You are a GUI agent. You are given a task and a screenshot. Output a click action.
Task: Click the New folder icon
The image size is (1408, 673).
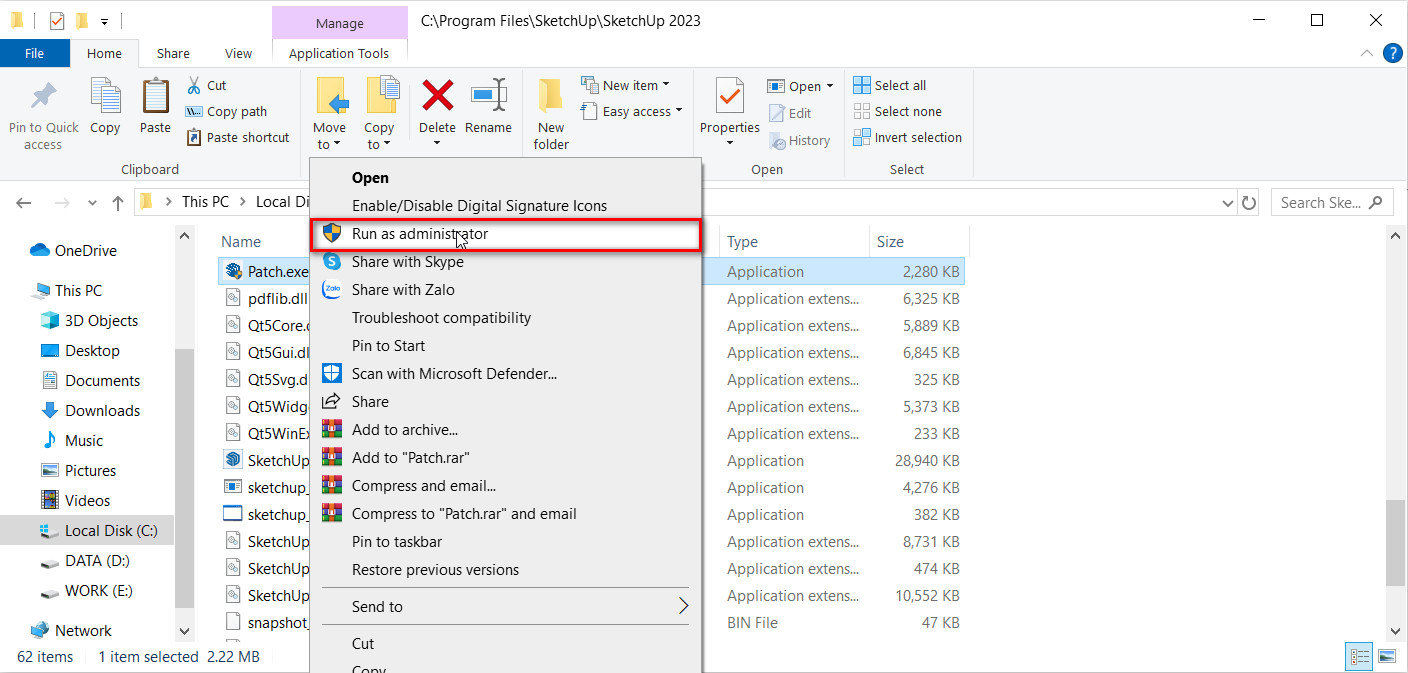551,97
